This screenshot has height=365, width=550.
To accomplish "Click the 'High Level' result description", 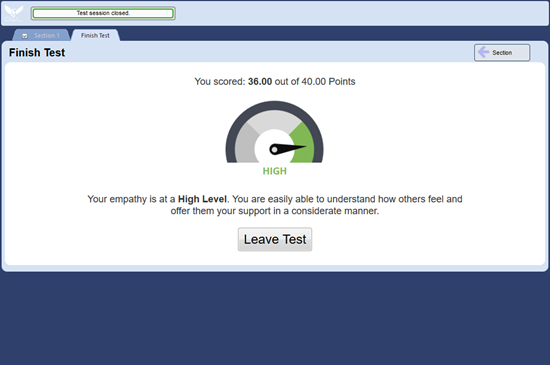I will [x=275, y=205].
